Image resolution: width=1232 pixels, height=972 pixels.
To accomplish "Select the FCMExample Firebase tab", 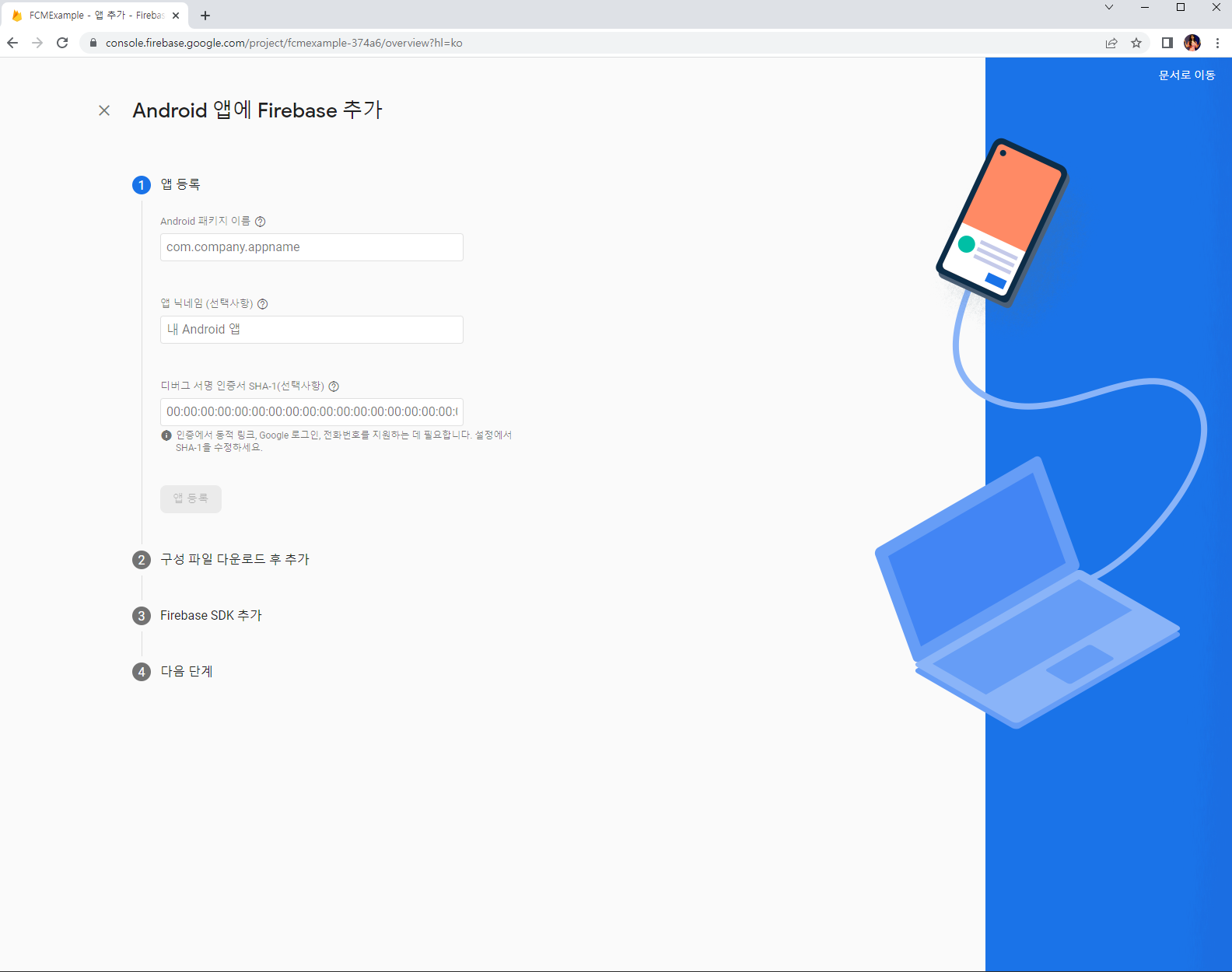I will [93, 16].
